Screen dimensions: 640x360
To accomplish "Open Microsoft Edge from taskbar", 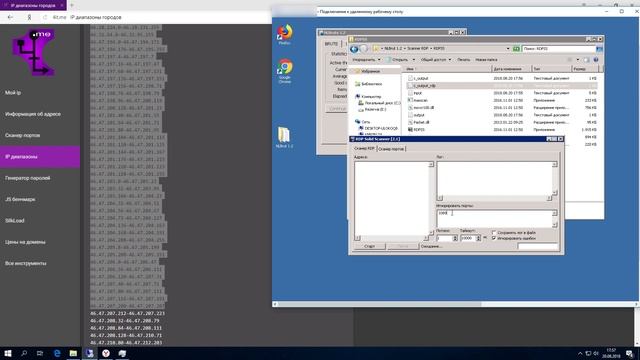I will click(x=57, y=353).
